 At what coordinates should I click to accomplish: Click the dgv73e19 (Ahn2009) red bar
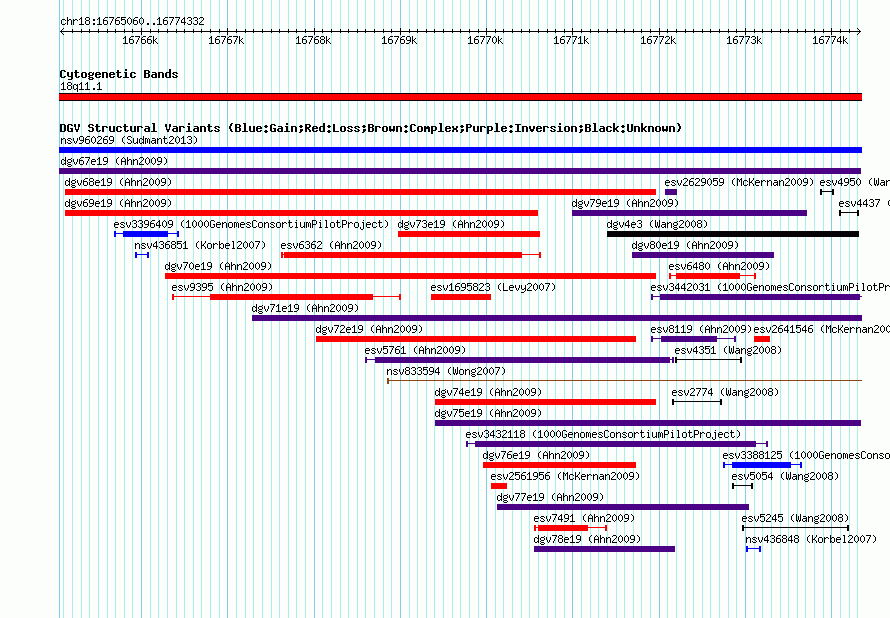469,234
